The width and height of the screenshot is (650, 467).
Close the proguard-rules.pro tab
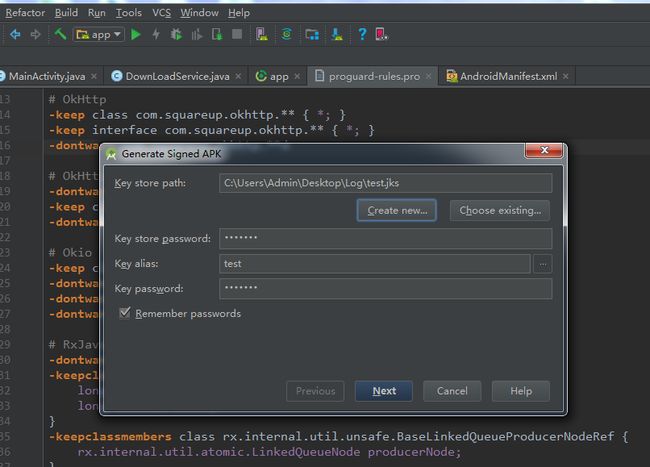(429, 76)
